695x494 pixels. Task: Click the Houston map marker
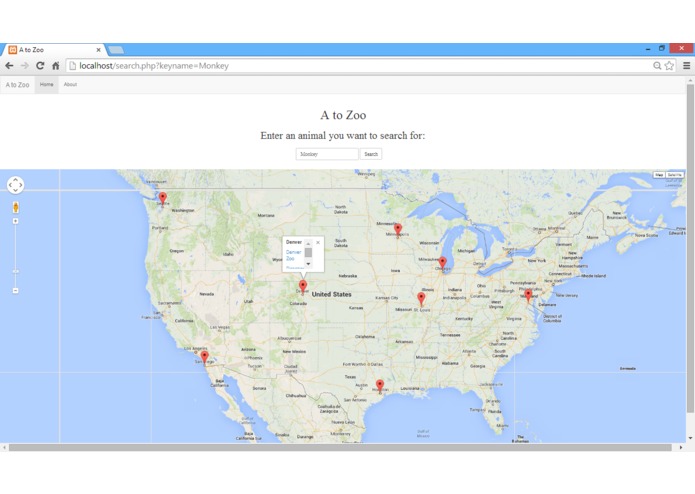[380, 385]
